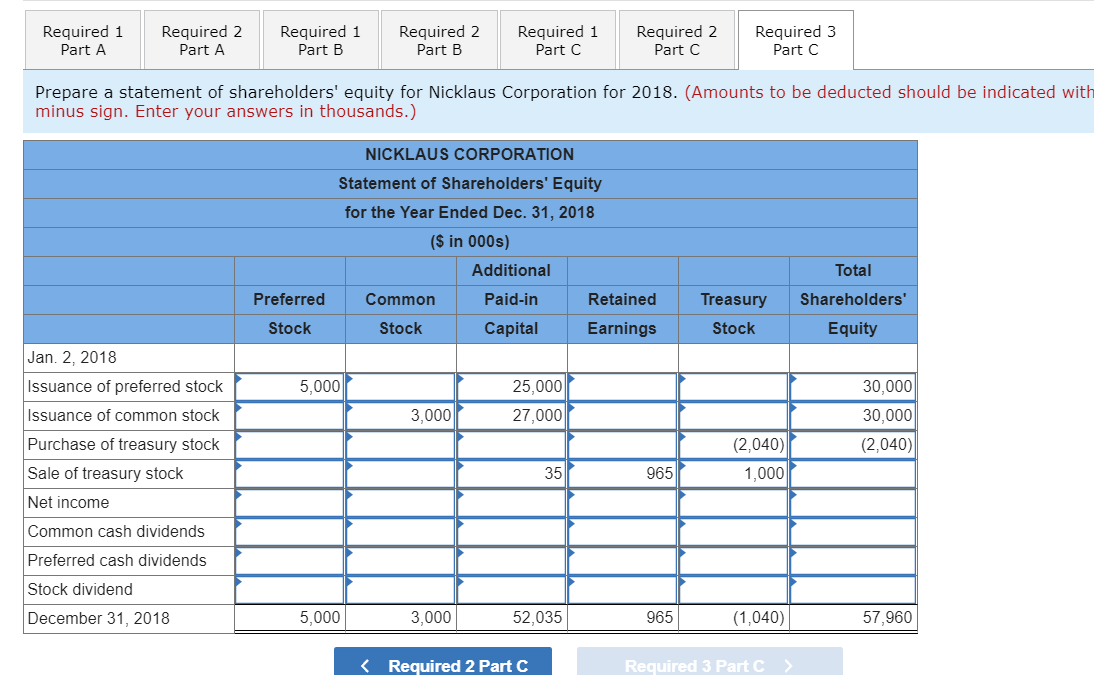Click the NICKLAUS CORPORATION title
1094x675 pixels.
(x=470, y=154)
